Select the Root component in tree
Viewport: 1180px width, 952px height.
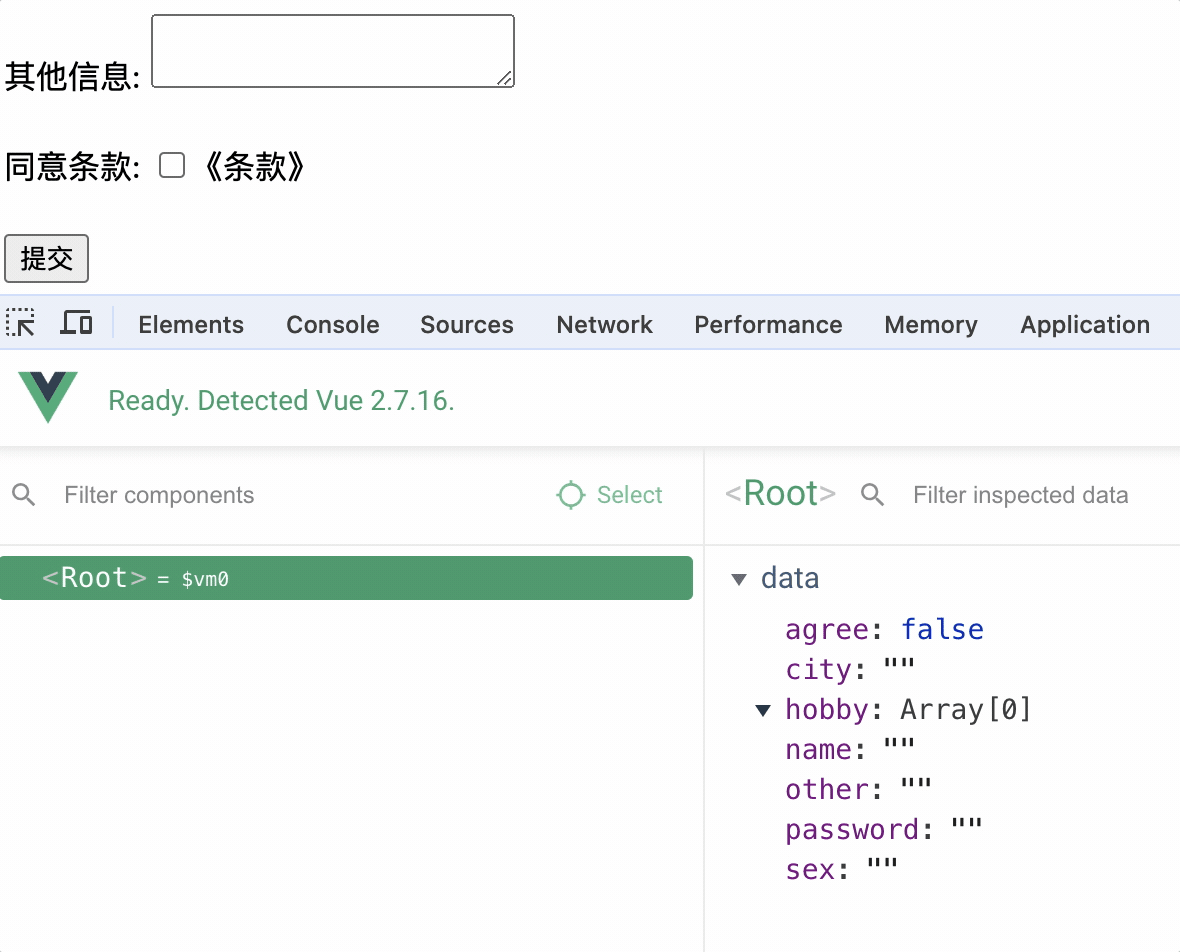coord(346,578)
